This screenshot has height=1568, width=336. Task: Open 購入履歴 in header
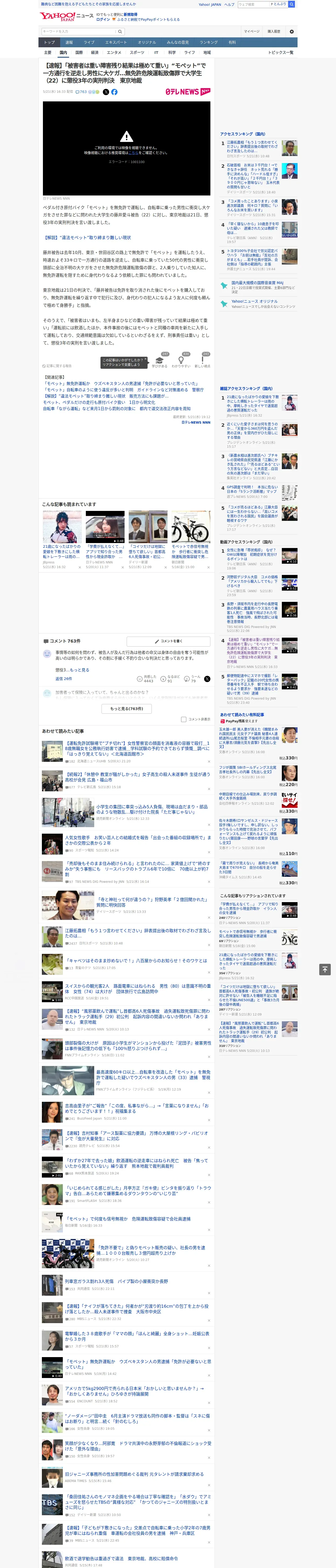click(x=274, y=32)
